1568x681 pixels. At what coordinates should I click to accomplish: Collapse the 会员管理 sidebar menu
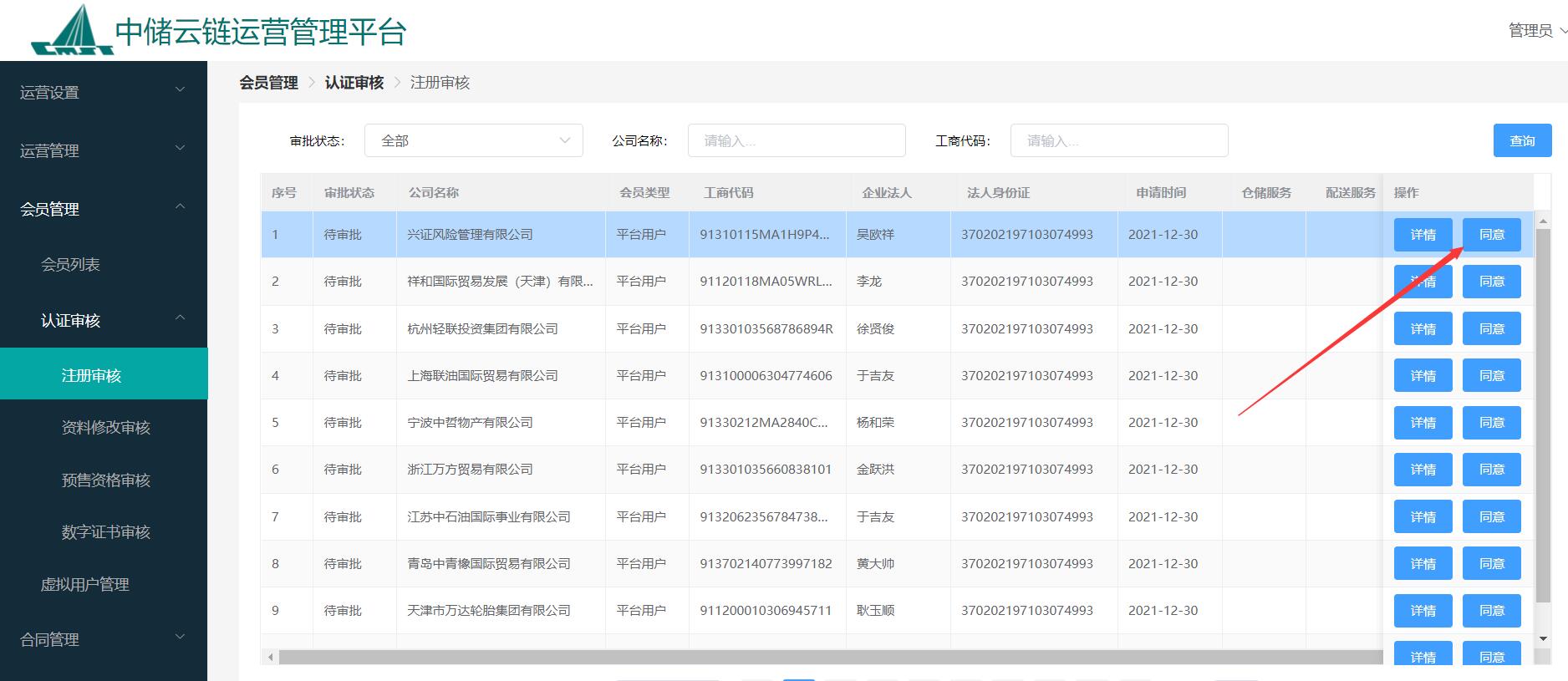(x=103, y=209)
